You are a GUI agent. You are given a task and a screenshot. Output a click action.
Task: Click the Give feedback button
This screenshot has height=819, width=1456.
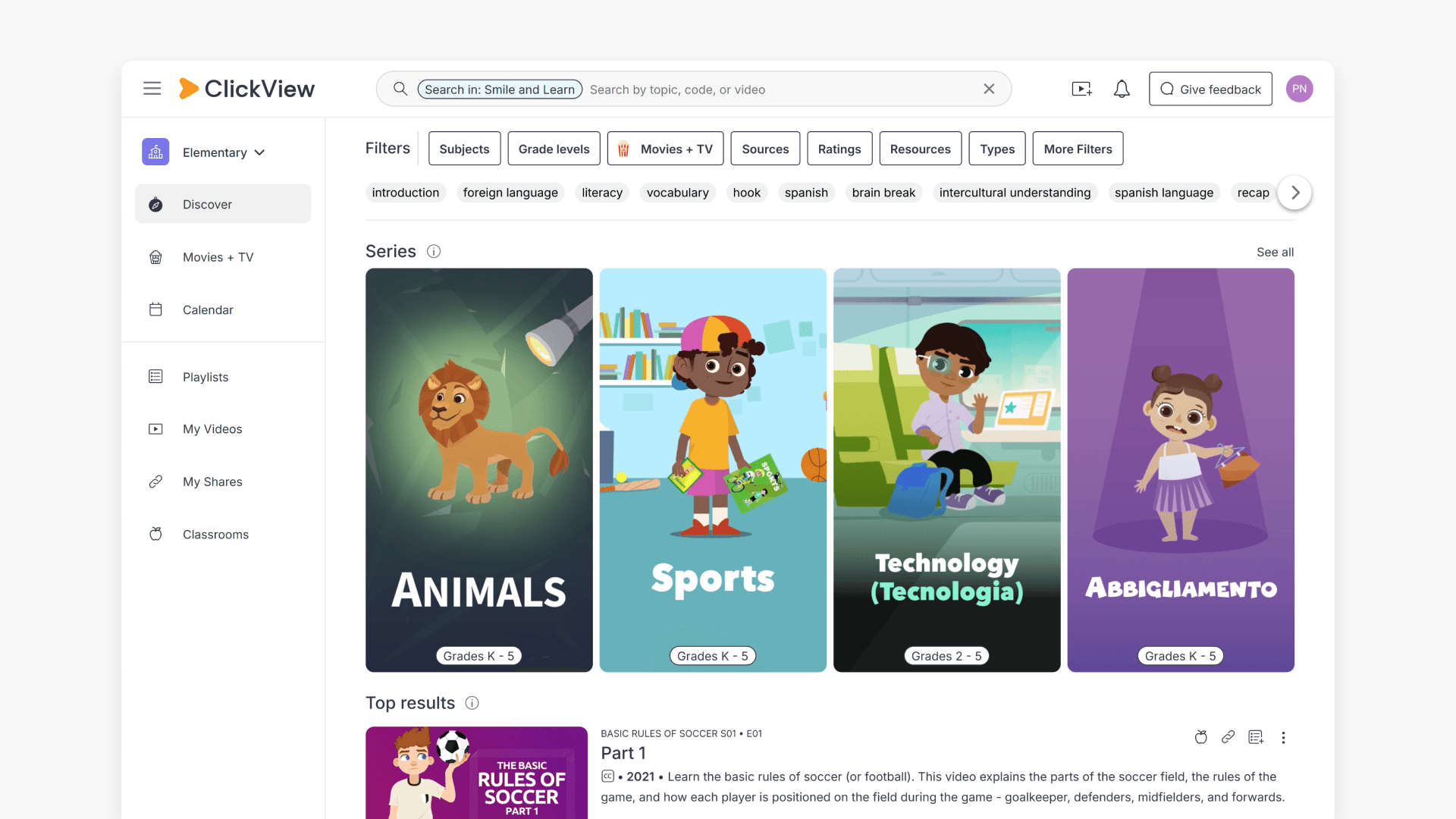click(x=1210, y=89)
